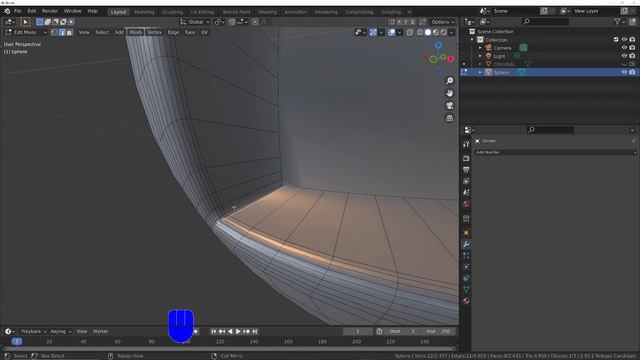This screenshot has width=640, height=360.
Task: Open the Scene properties tab
Action: click(x=466, y=192)
